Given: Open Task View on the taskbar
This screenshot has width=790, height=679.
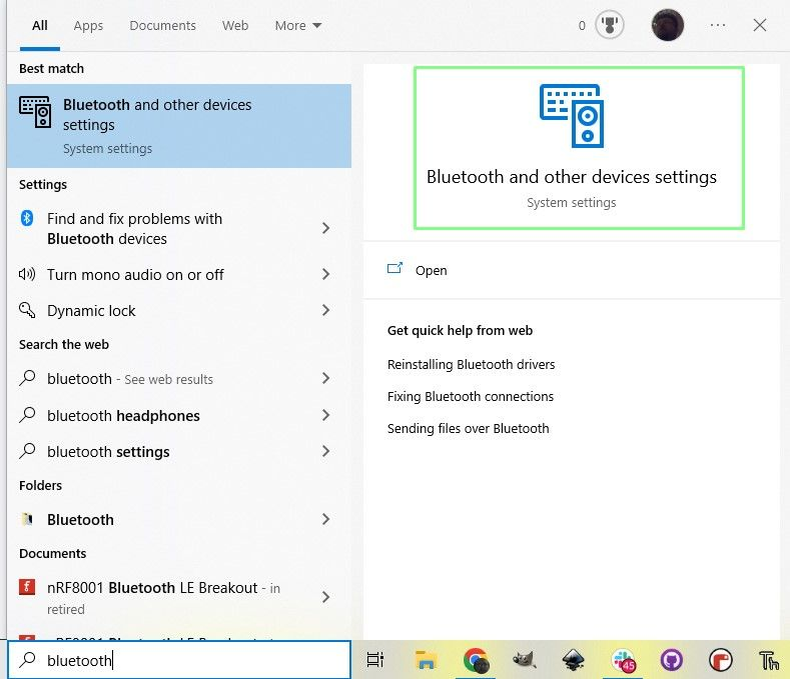Looking at the screenshot, I should click(x=375, y=660).
